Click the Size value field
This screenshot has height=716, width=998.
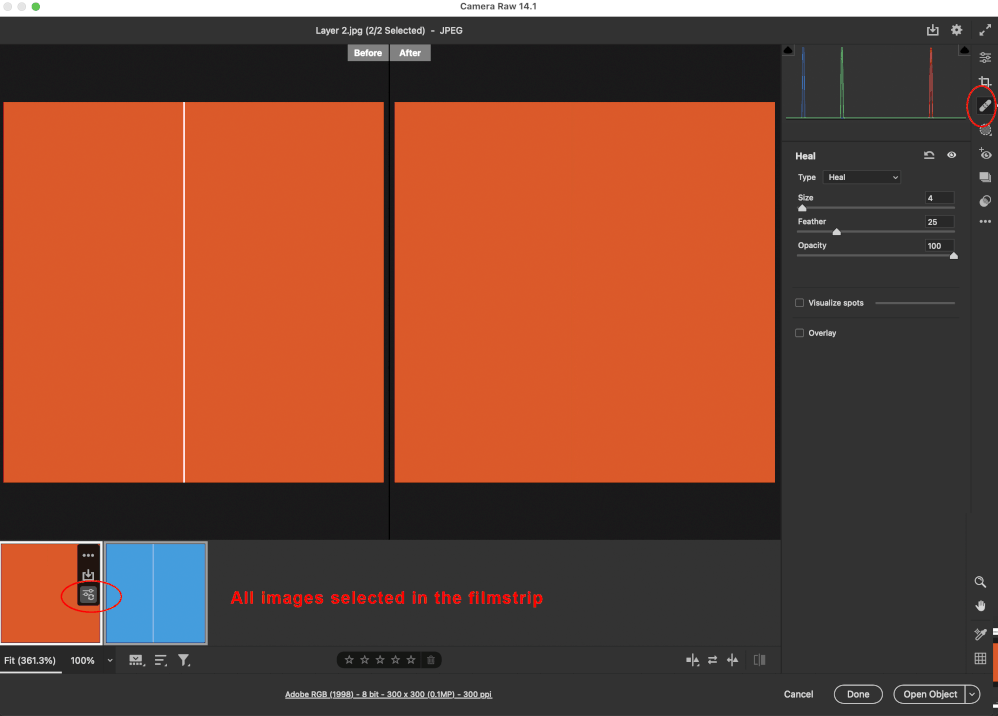pyautogui.click(x=939, y=198)
